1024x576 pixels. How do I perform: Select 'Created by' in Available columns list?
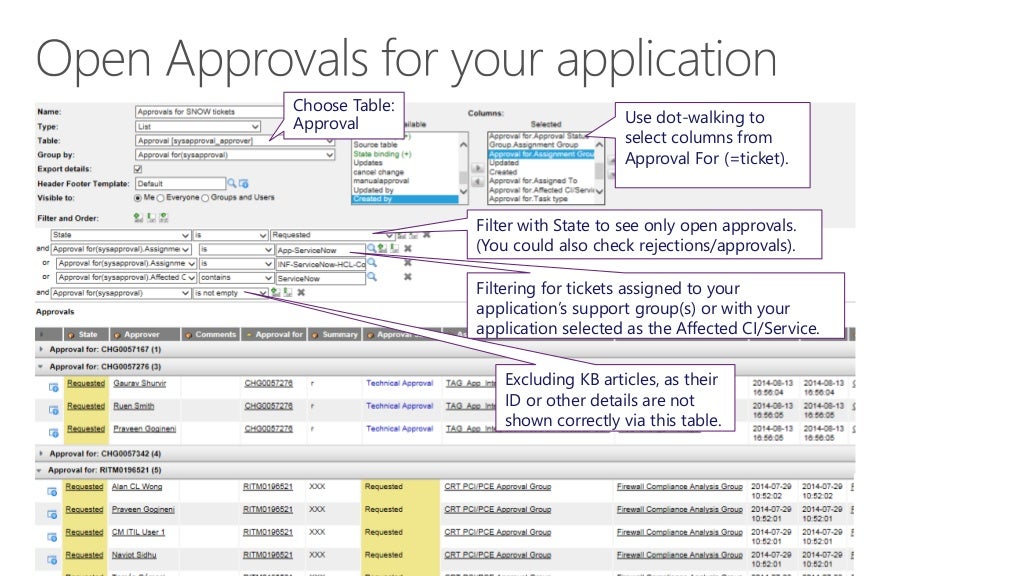pyautogui.click(x=405, y=199)
